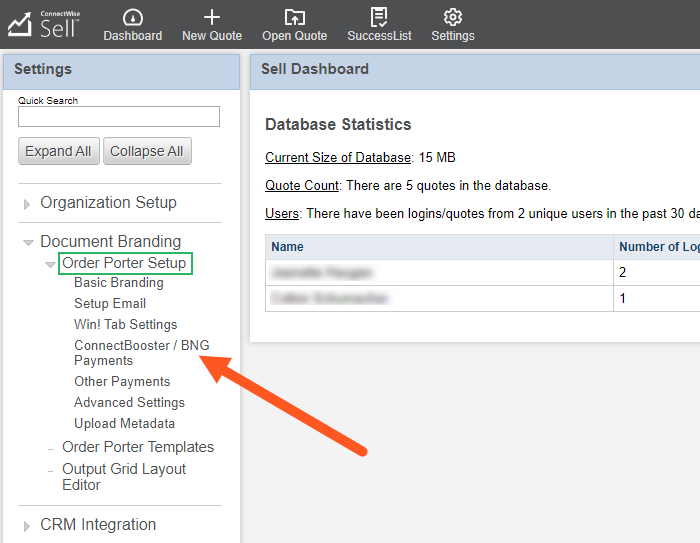Focus the Quick Search input field
700x543 pixels.
point(119,117)
